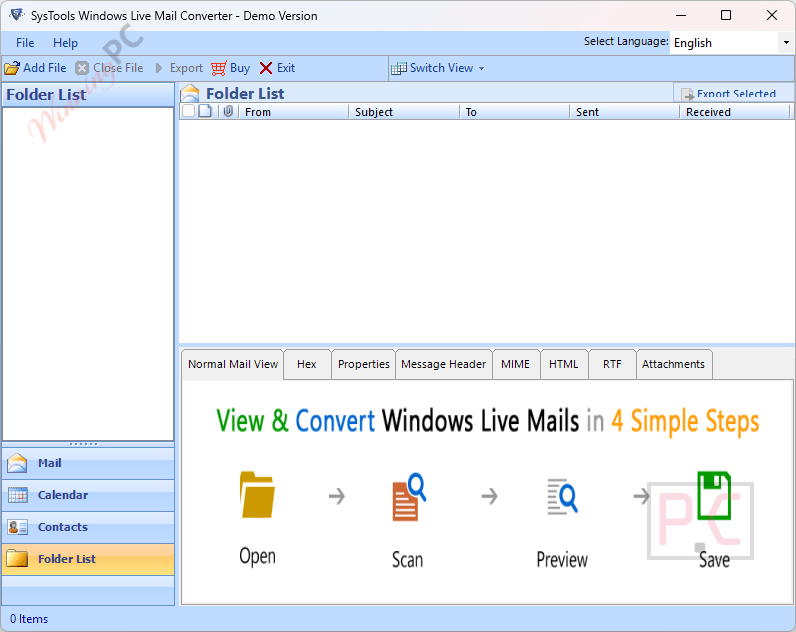Image resolution: width=796 pixels, height=632 pixels.
Task: Open the Calendar section in navigation pane
Action: click(x=88, y=495)
